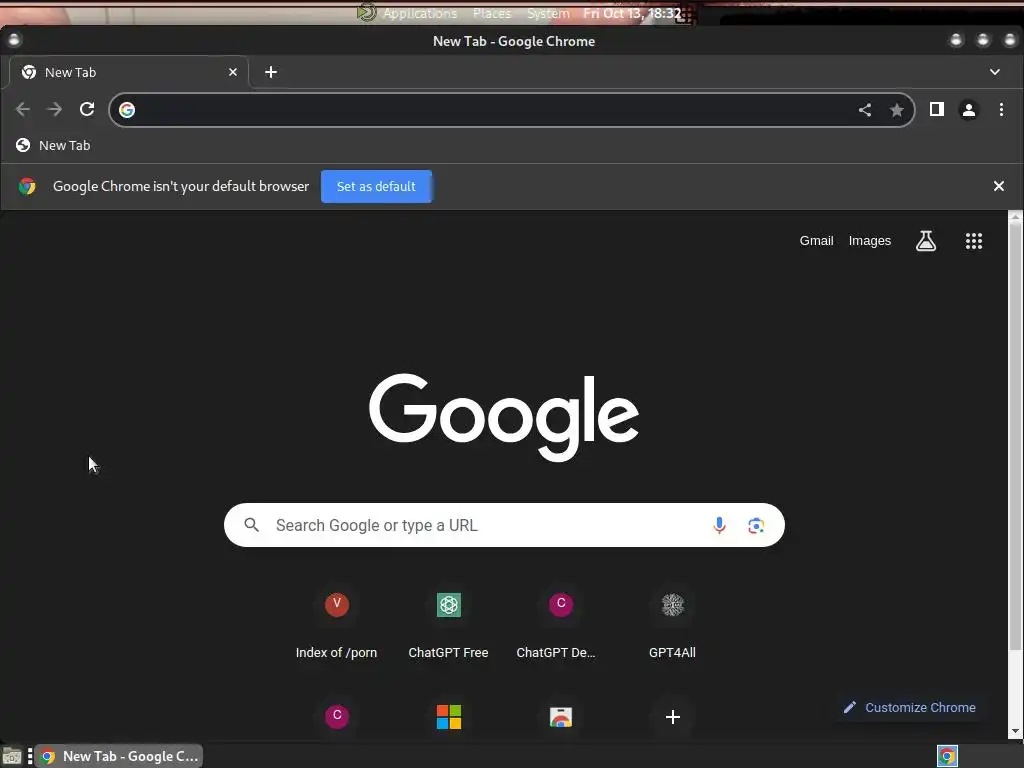
Task: Dismiss the default browser notification bar
Action: 999,186
